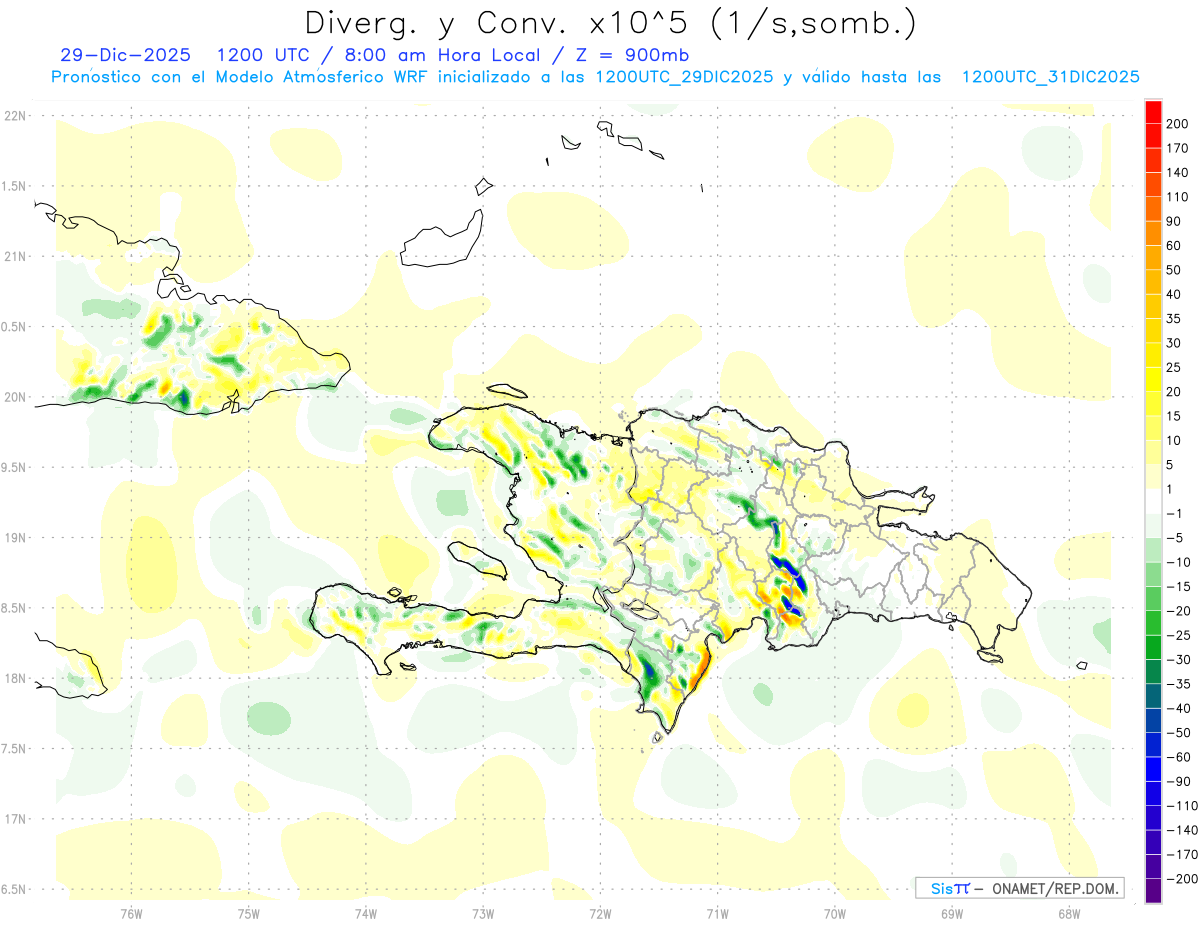Click the '6.5N' latitude label

click(x=15, y=889)
